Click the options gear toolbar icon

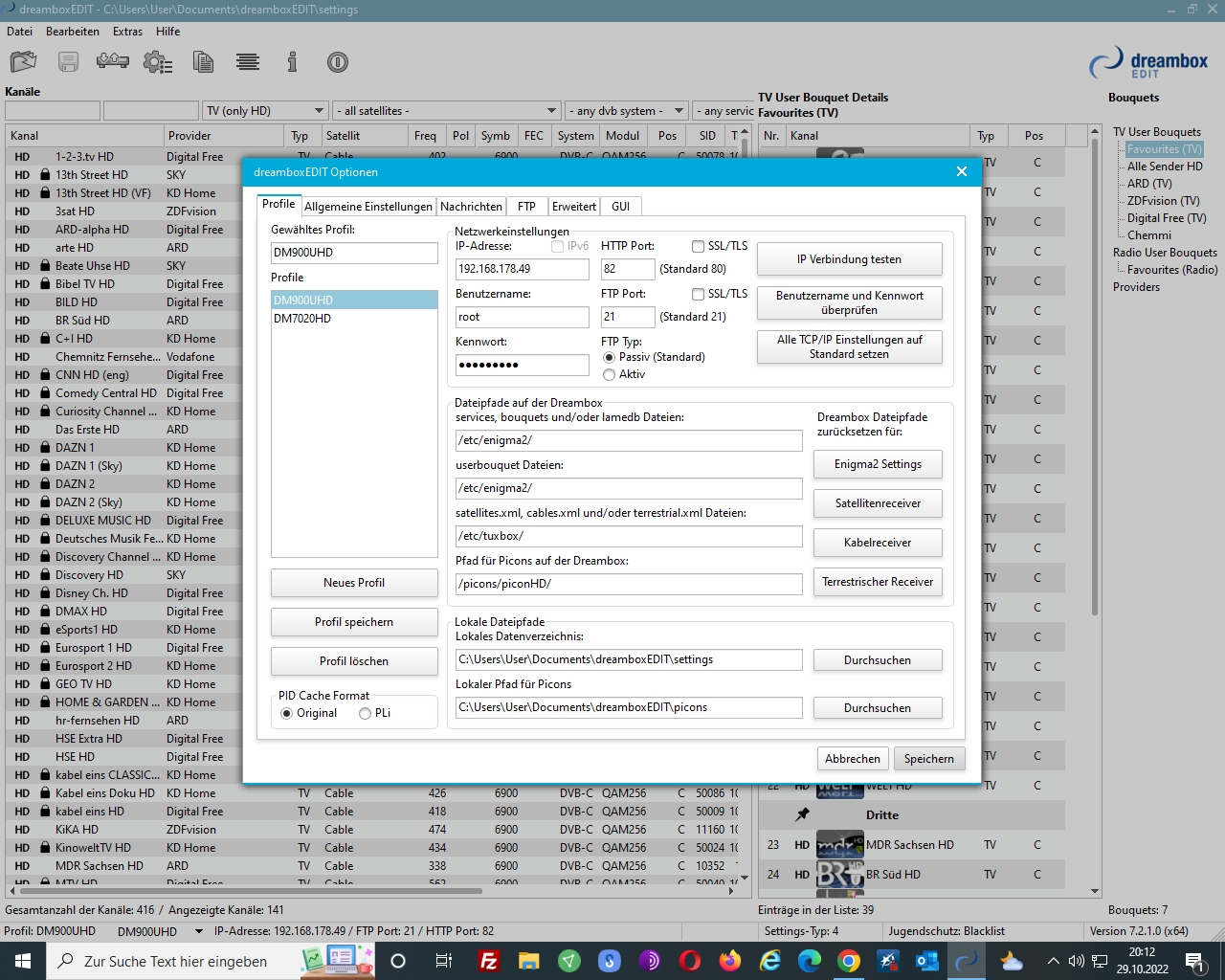point(158,62)
